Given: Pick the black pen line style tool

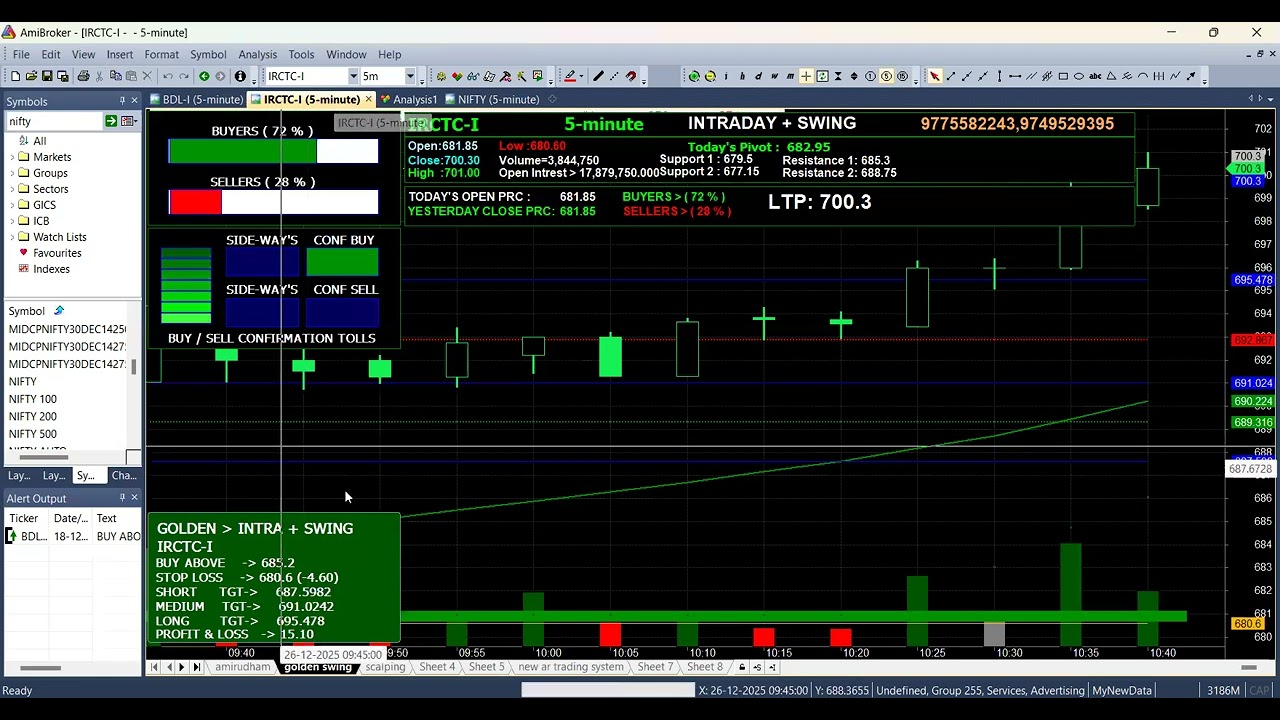Looking at the screenshot, I should pyautogui.click(x=598, y=76).
